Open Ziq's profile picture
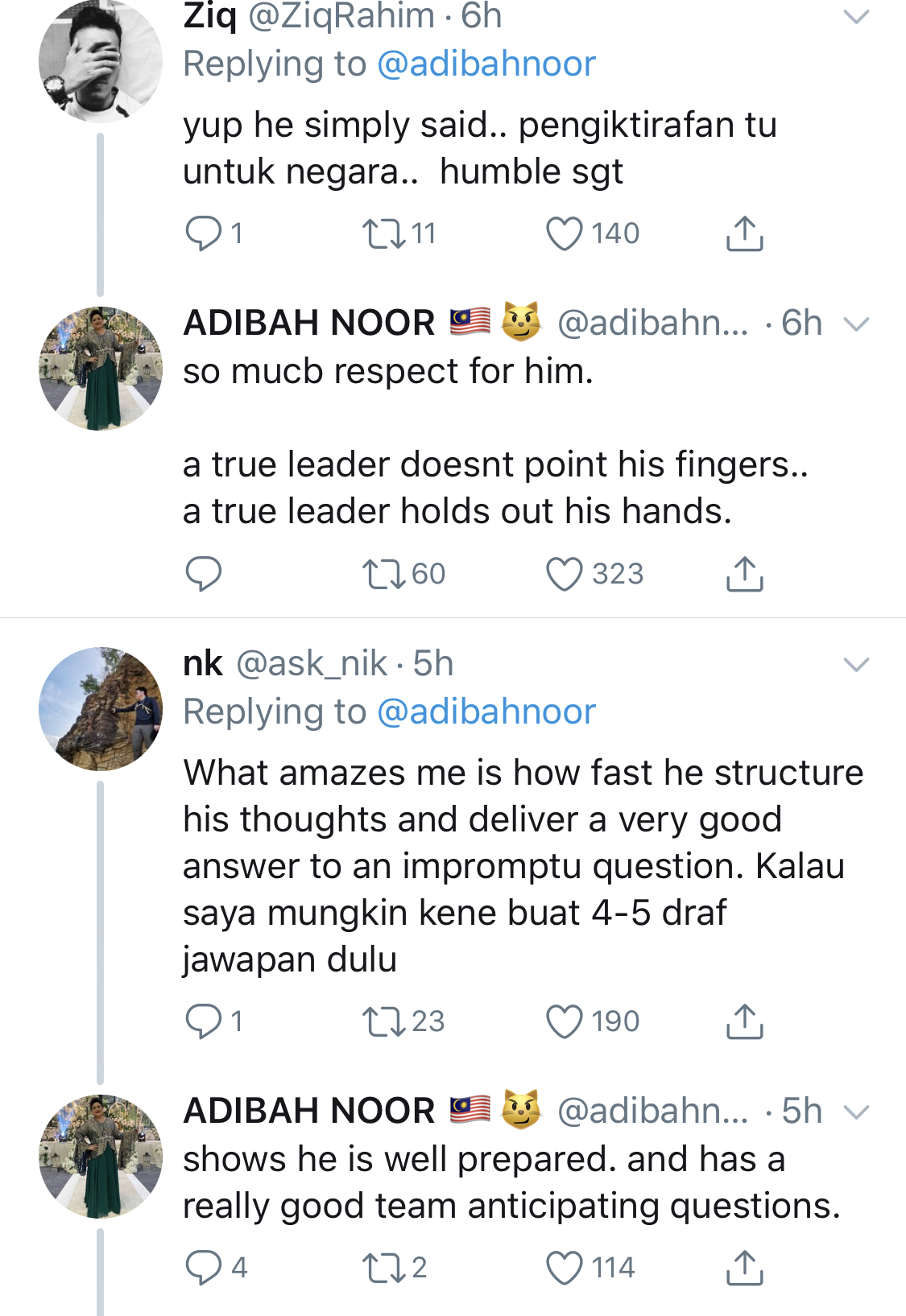 click(100, 61)
